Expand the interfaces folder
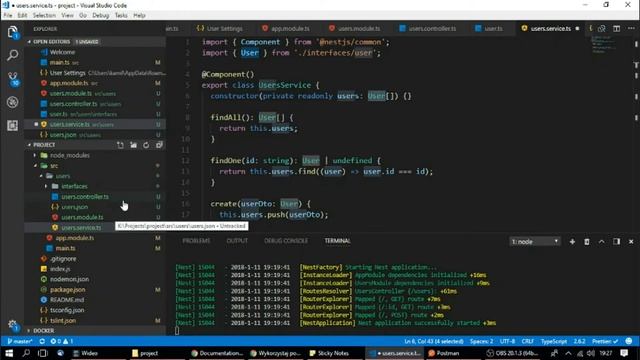Image resolution: width=640 pixels, height=360 pixels. (46, 187)
